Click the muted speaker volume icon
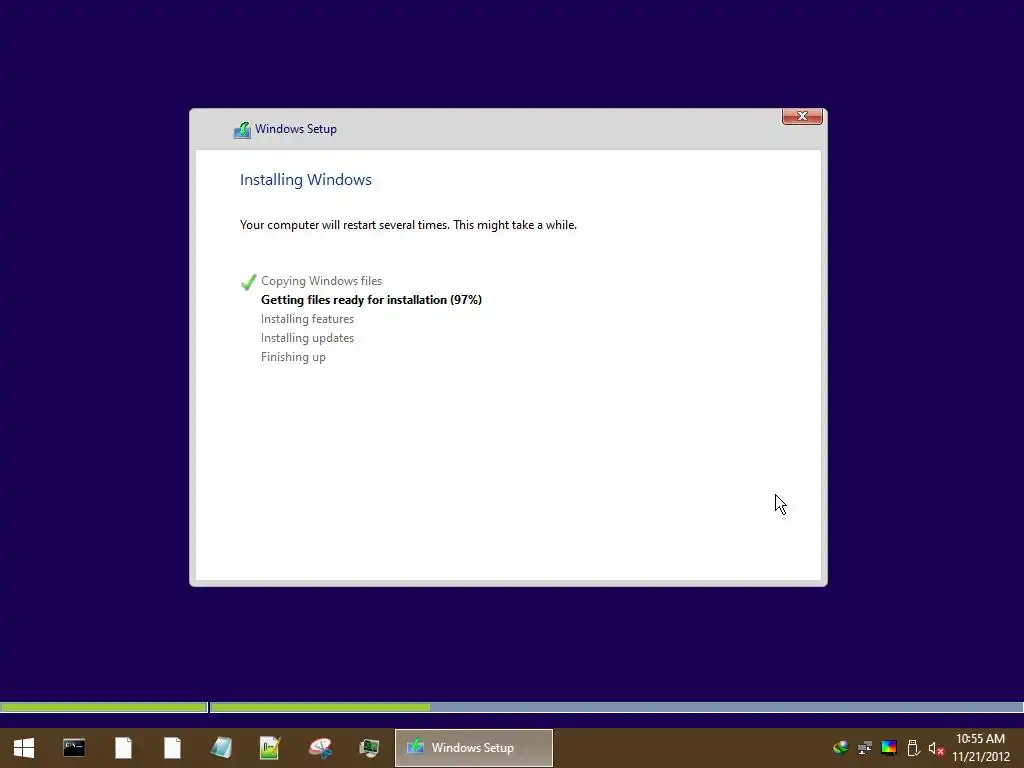 [936, 748]
